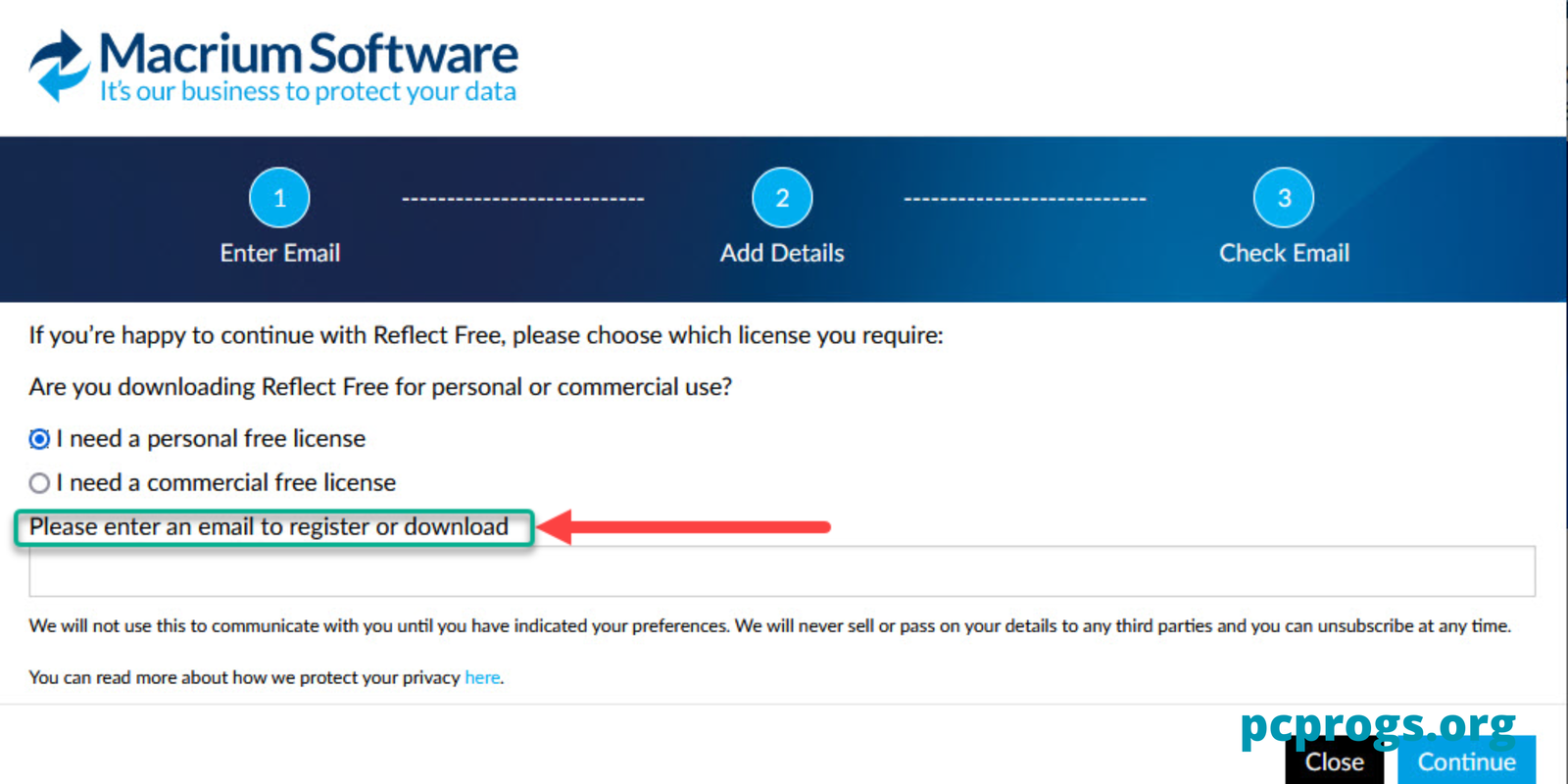Click the email address input field
The image size is (1568, 784).
(782, 571)
